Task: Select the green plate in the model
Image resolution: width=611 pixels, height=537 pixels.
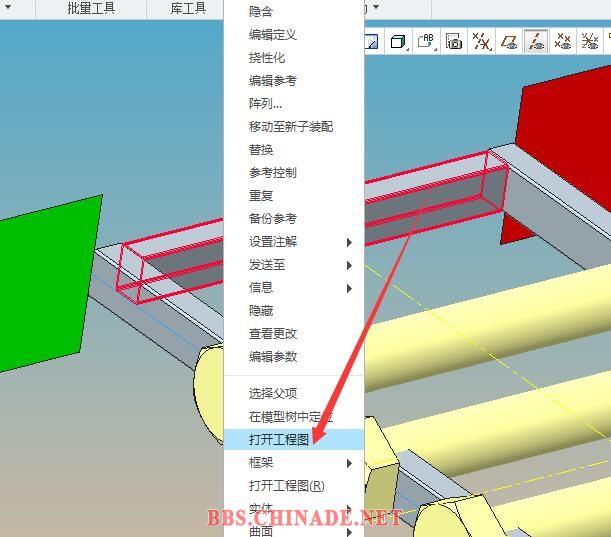Action: (x=43, y=284)
